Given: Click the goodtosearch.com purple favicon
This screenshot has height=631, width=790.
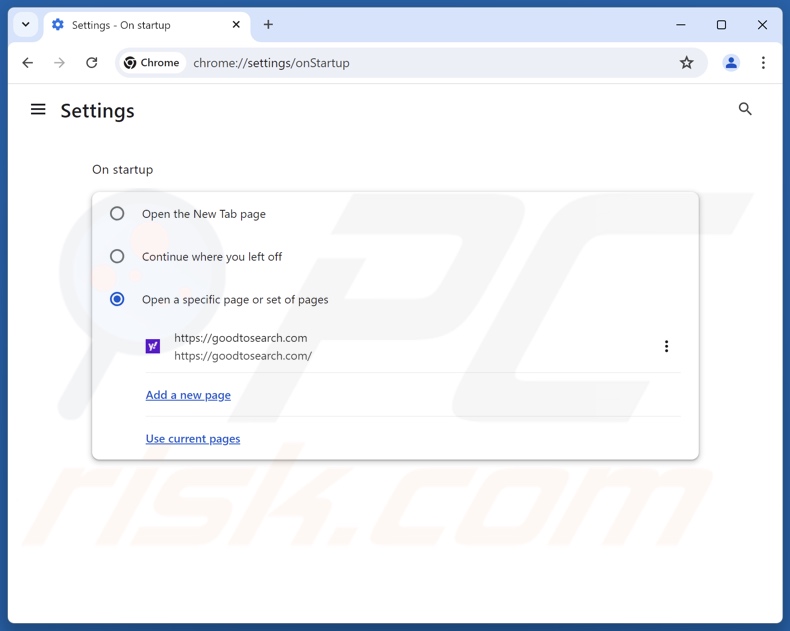Looking at the screenshot, I should [153, 346].
